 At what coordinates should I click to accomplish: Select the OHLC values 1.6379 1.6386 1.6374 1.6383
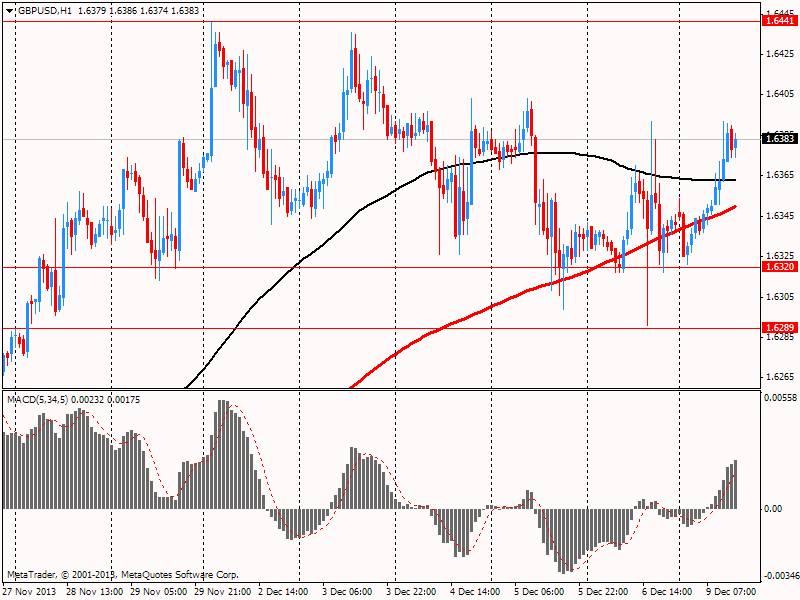point(138,11)
